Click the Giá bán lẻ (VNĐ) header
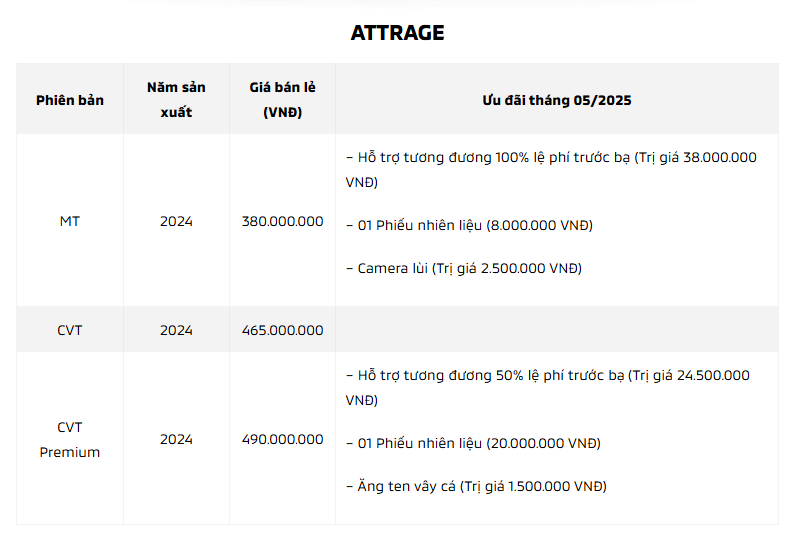Screen dimensions: 792x533 282,100
